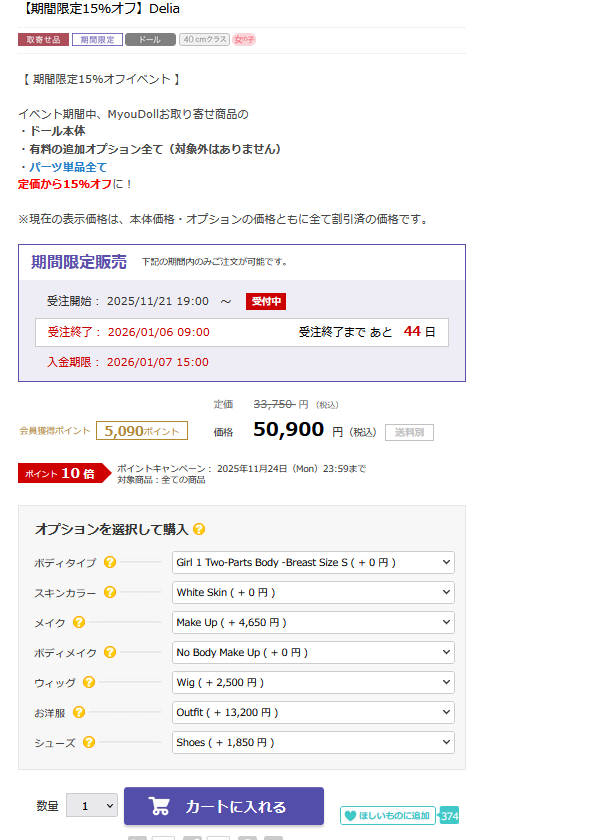Open the Outfit option dropdown
The width and height of the screenshot is (613, 840).
[x=313, y=712]
